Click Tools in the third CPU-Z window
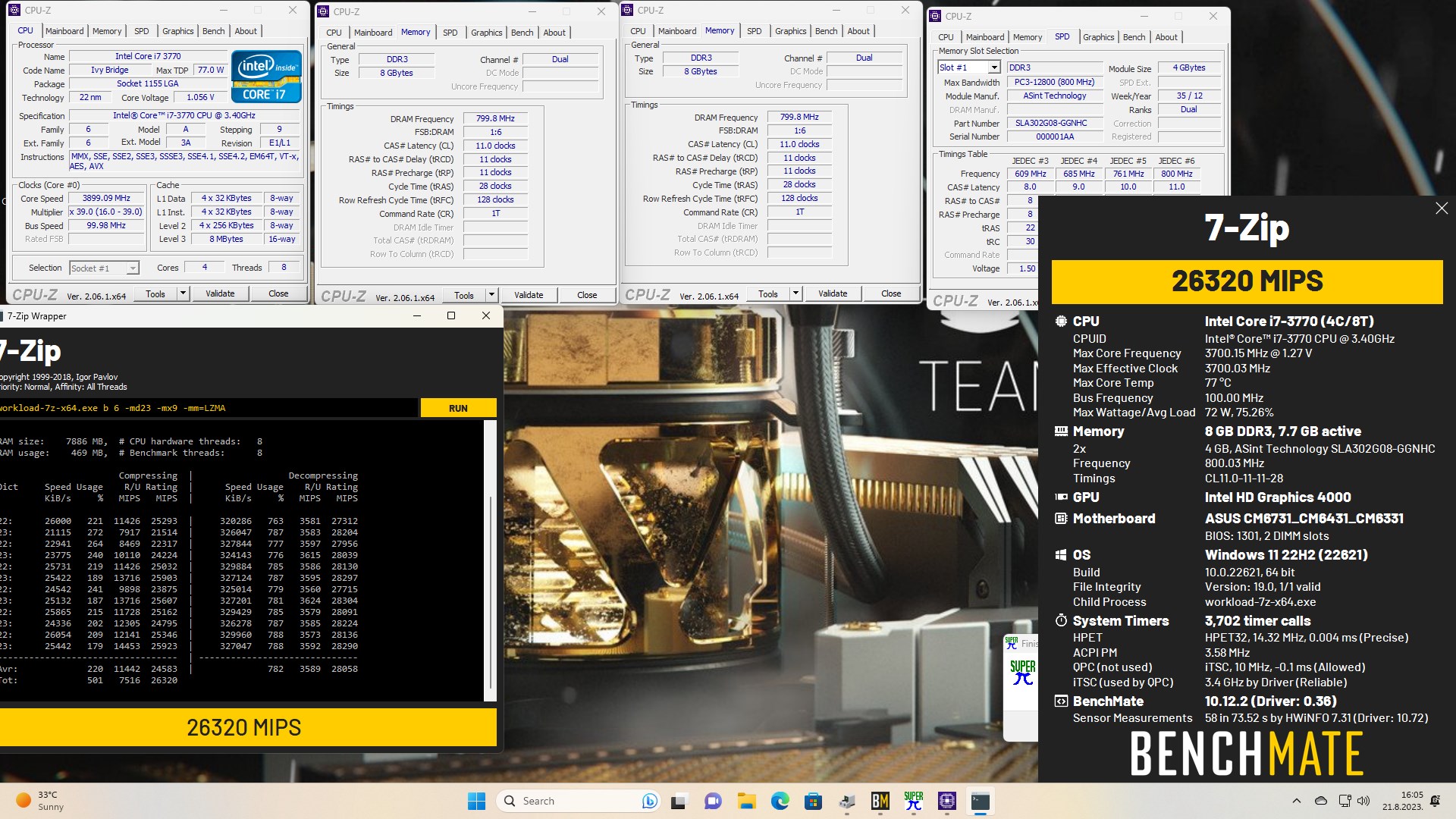 (x=768, y=293)
